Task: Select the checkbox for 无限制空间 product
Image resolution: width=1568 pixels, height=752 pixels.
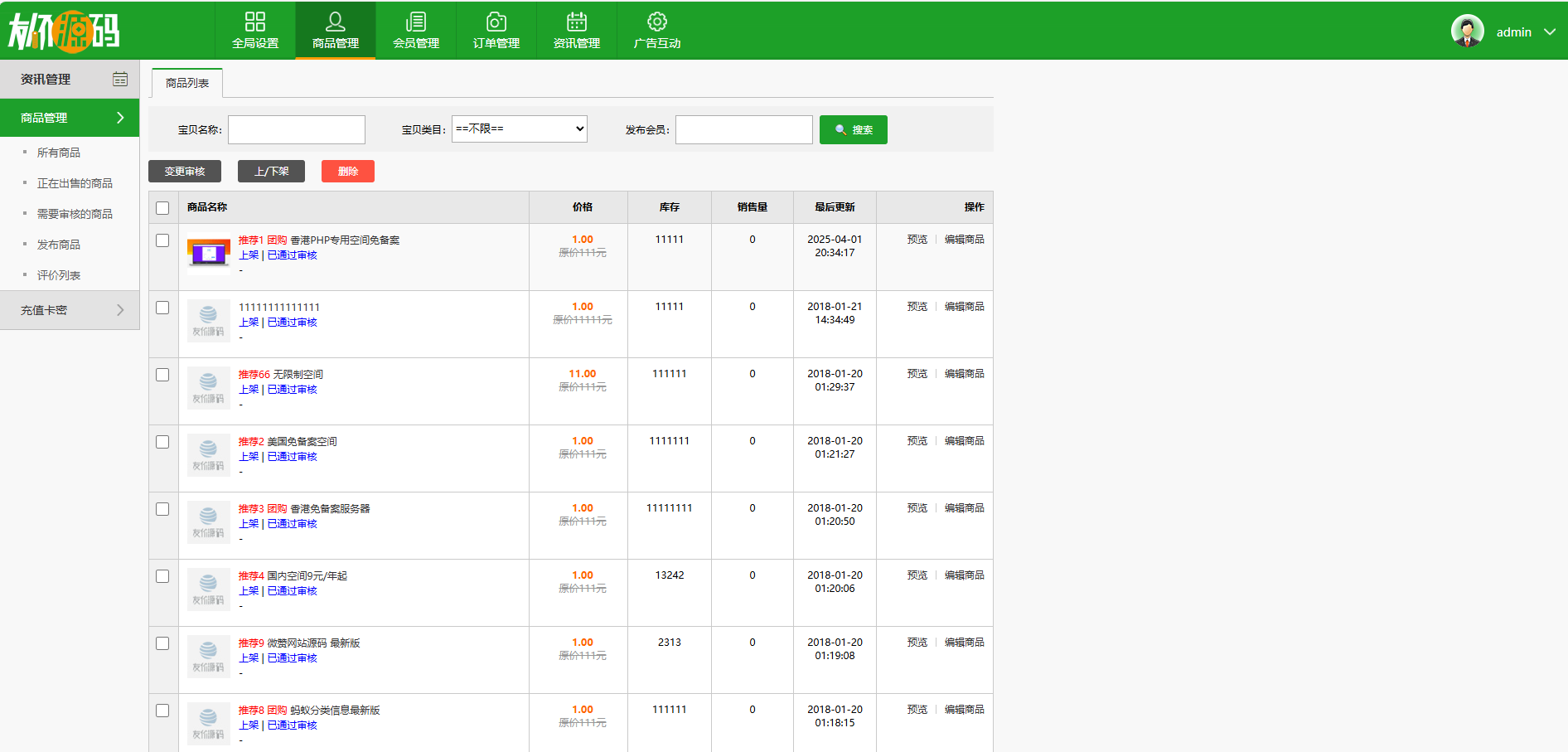Action: coord(162,375)
